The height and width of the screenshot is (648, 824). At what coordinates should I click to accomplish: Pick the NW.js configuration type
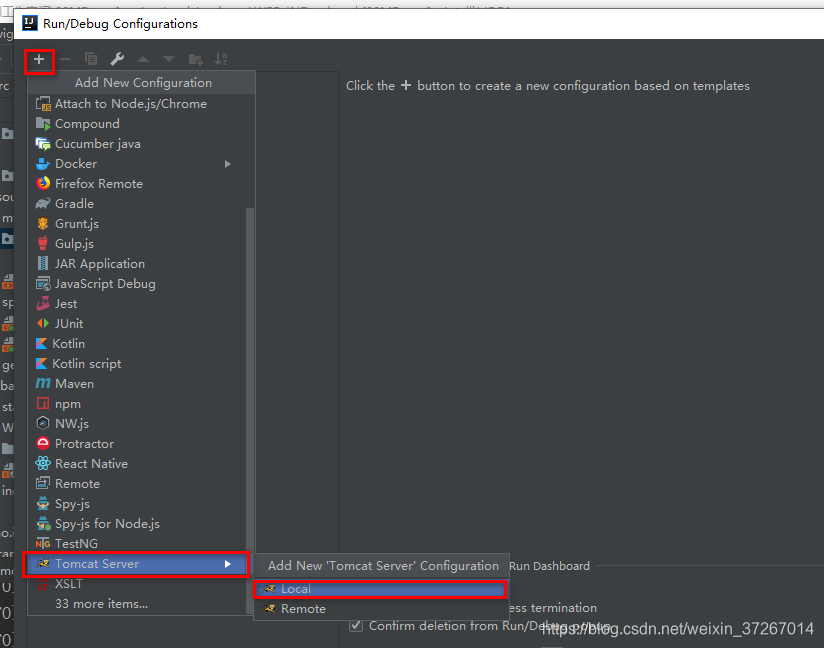tap(137, 424)
